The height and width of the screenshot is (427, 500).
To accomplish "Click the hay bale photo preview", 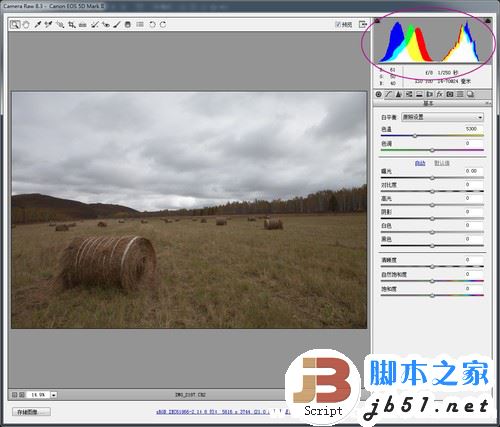I will [189, 210].
